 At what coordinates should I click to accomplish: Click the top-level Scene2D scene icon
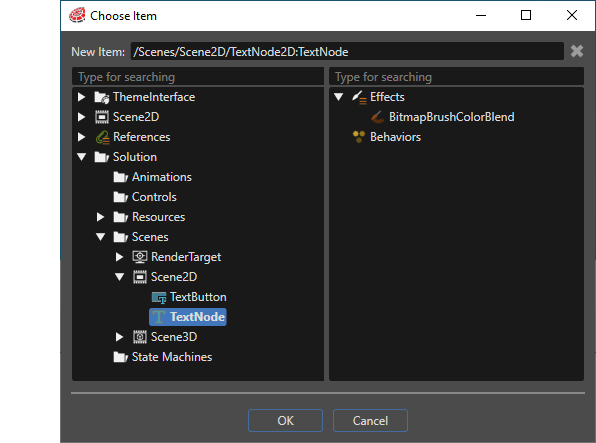[101, 117]
